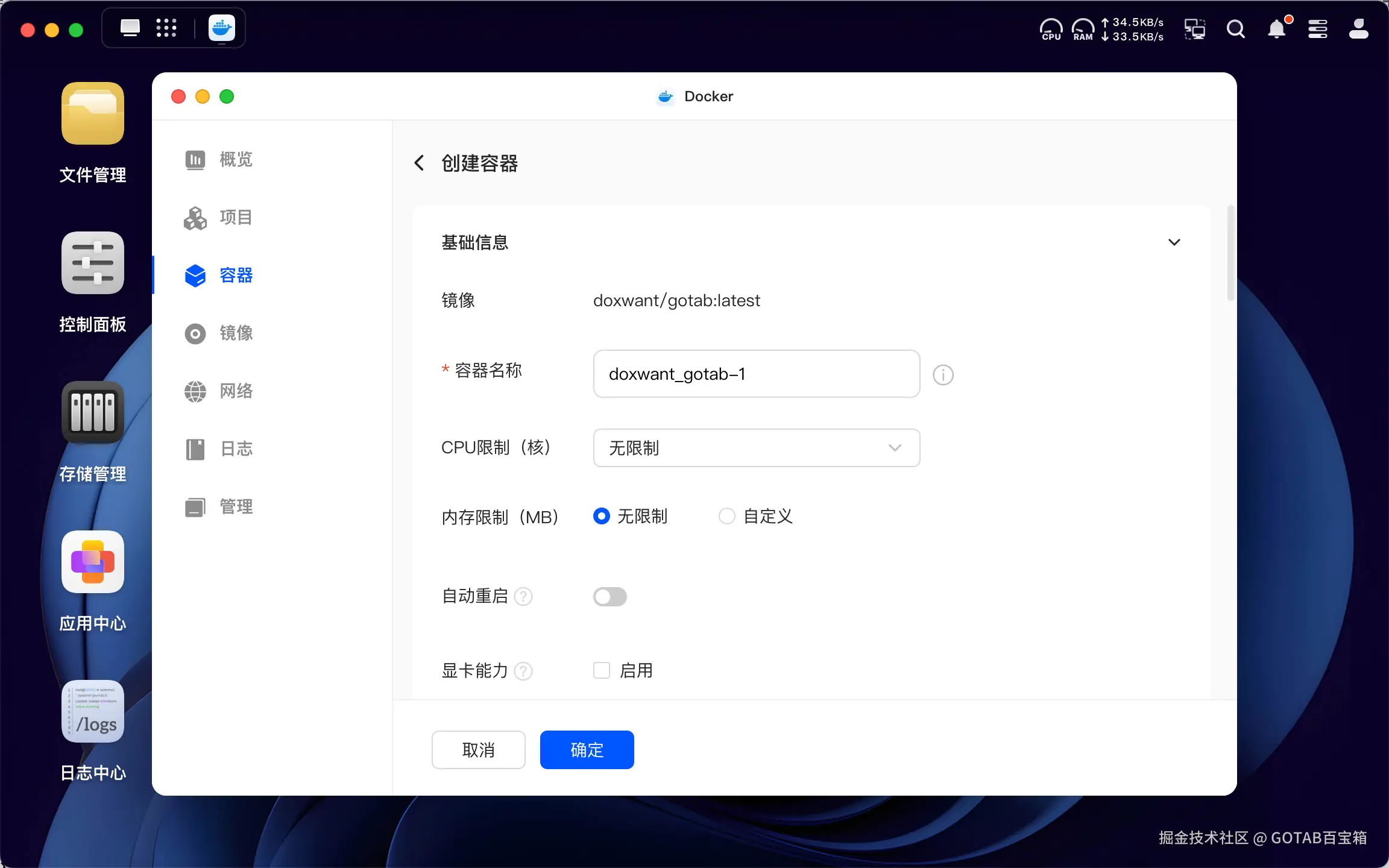This screenshot has height=868, width=1389.
Task: Open the CPU限制 无限制 dropdown
Action: click(756, 448)
